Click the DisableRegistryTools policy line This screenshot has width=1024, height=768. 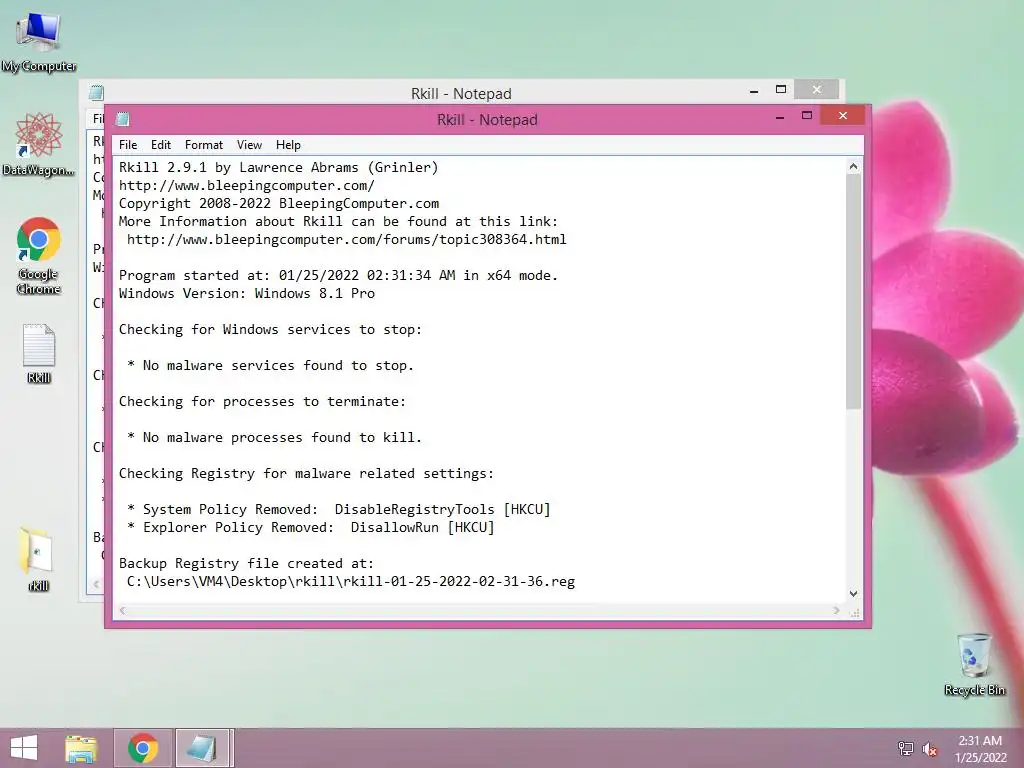[339, 509]
